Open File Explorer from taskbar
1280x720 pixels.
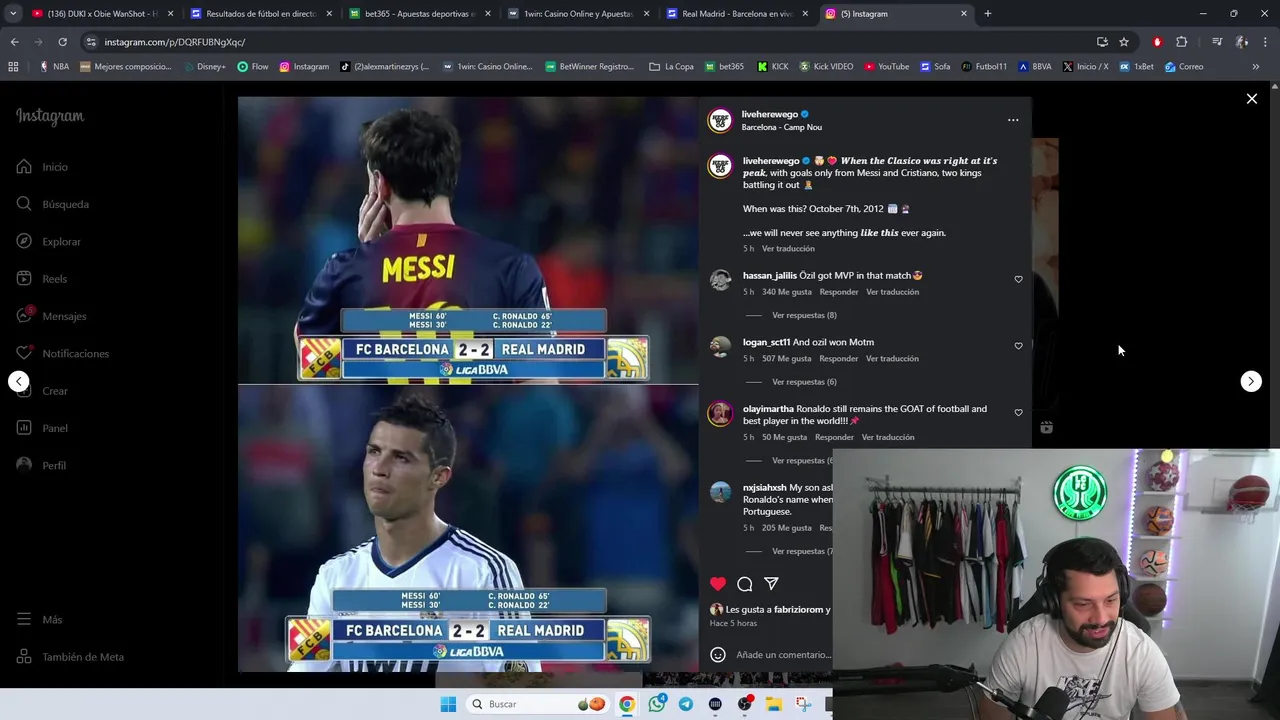pos(773,704)
